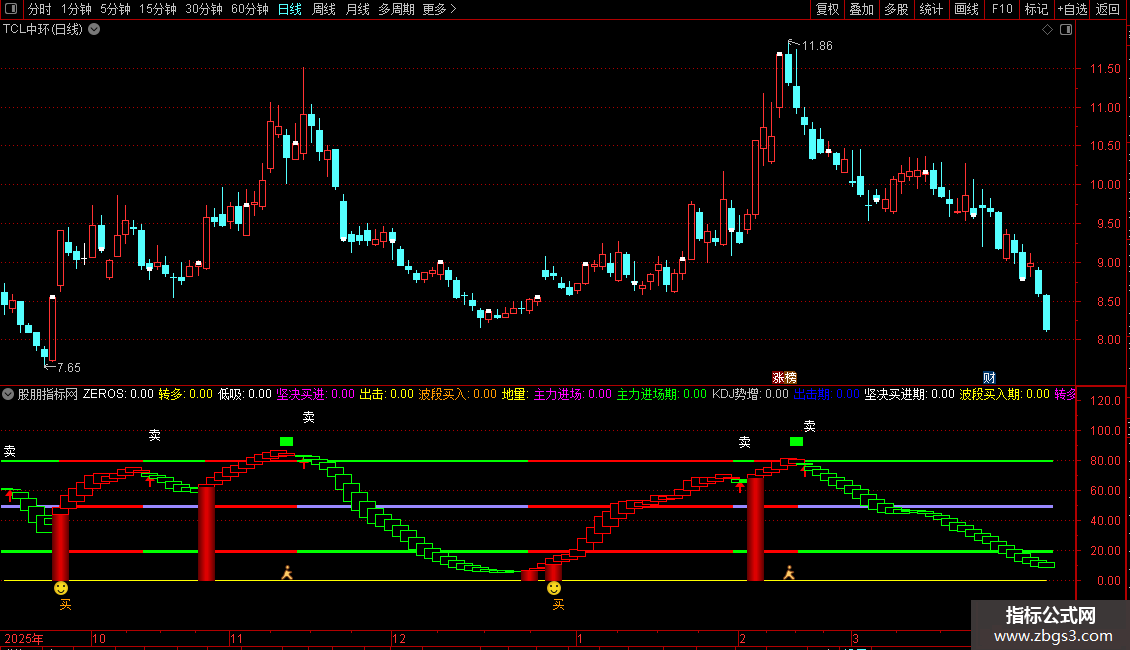1130x650 pixels.
Task: Click the KDJ势增 indicator label
Action: click(750, 394)
